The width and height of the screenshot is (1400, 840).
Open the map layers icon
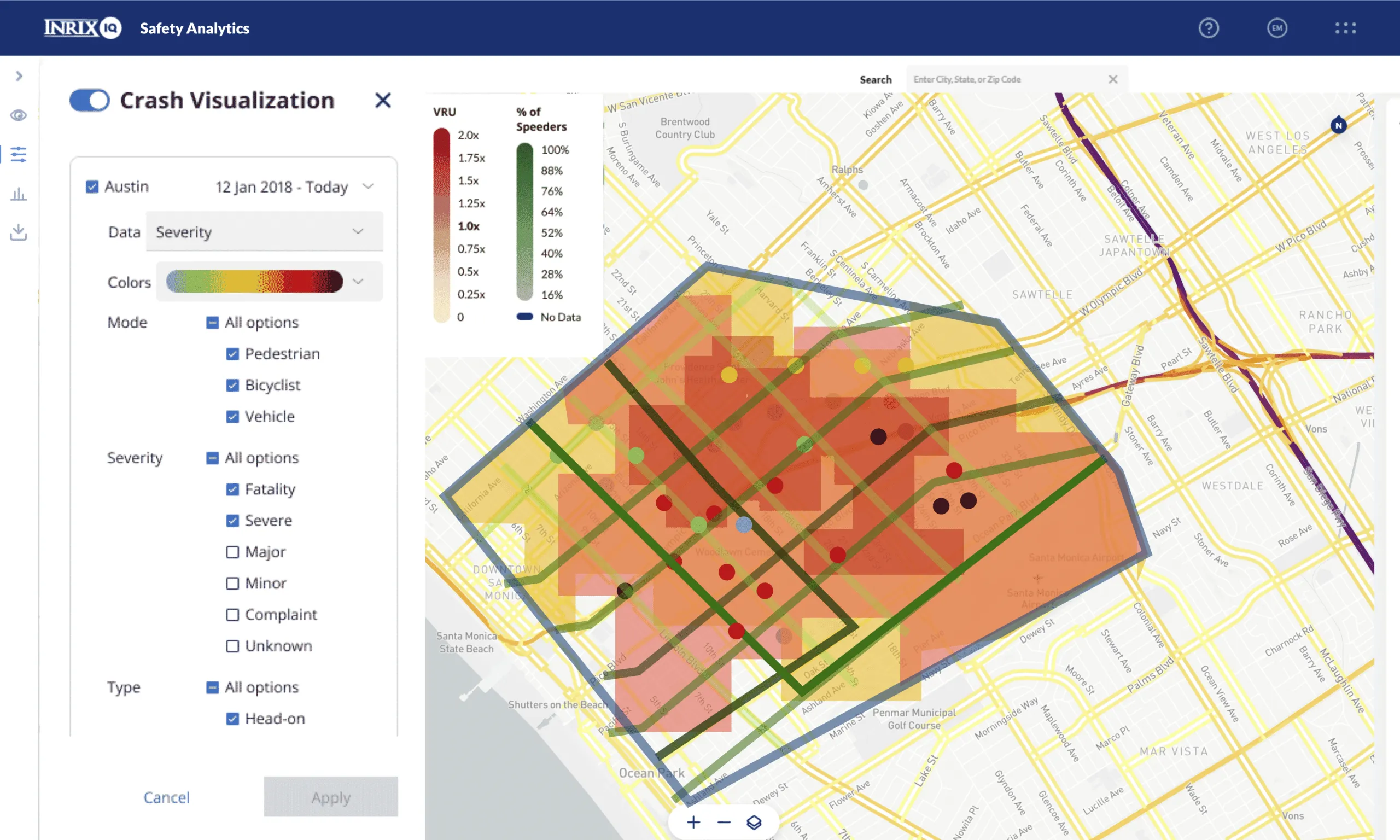754,822
